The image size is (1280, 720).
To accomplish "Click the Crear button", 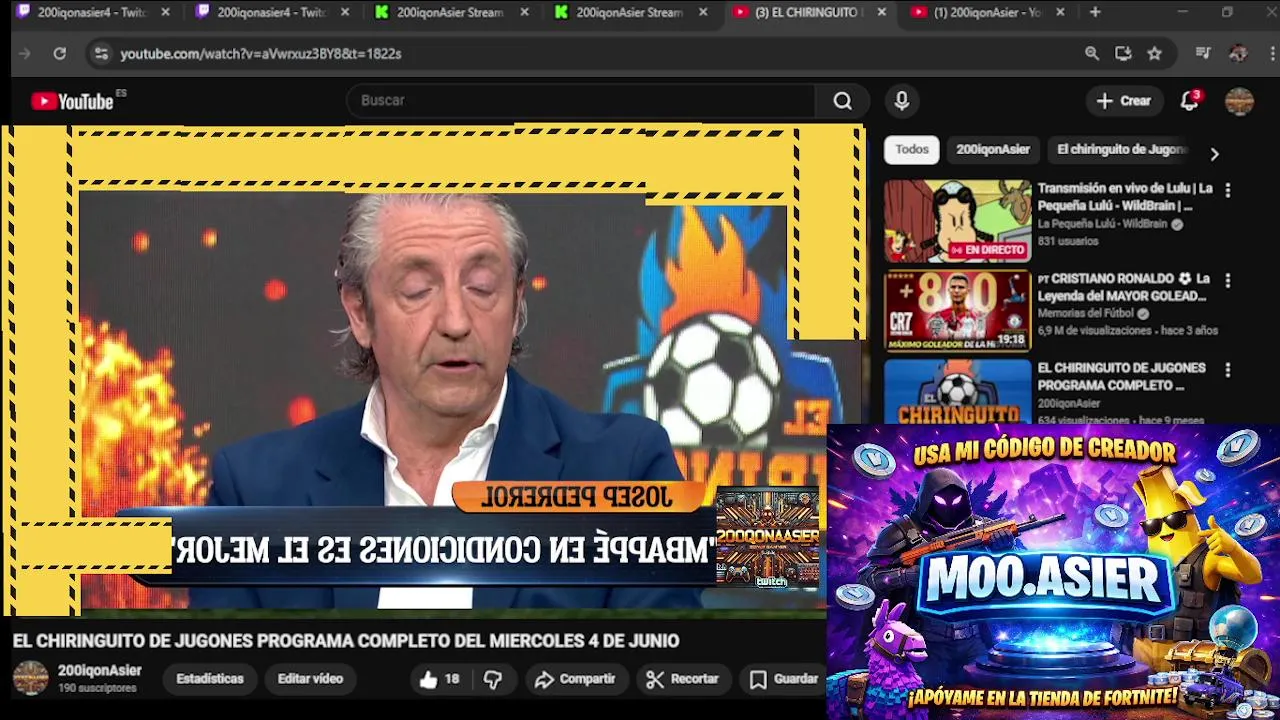I will click(1124, 101).
